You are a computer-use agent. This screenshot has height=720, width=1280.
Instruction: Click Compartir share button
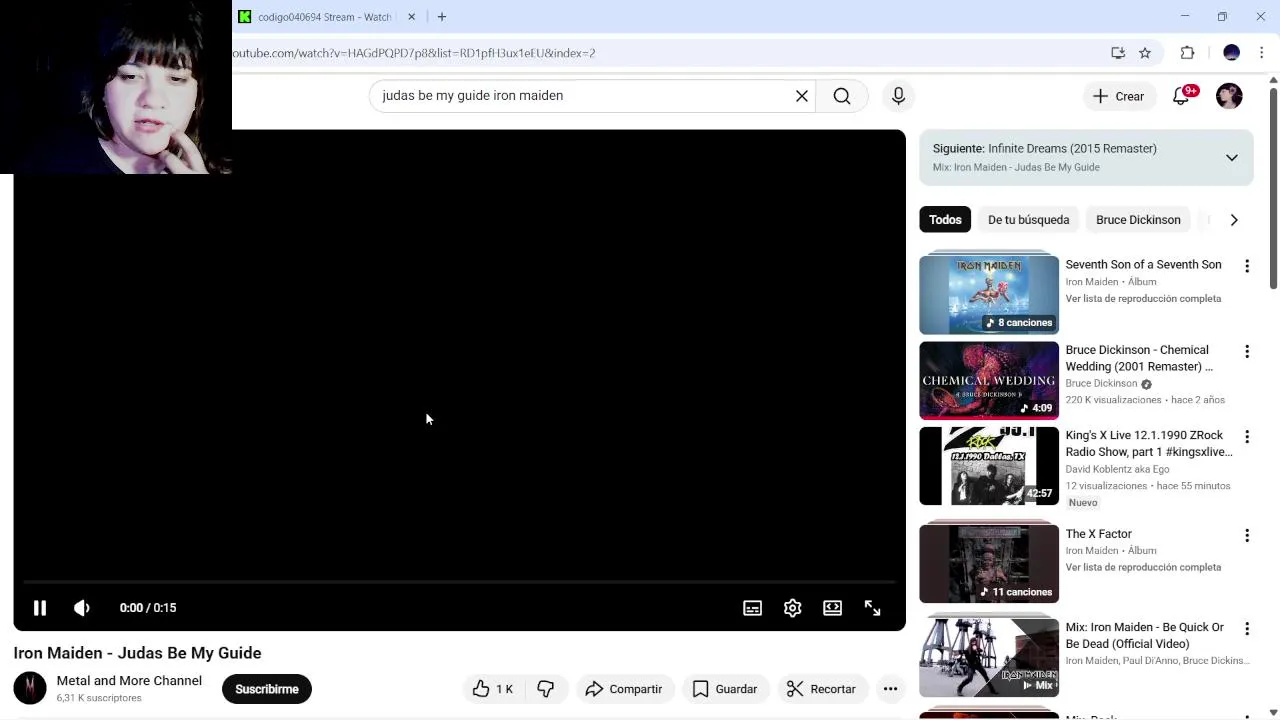(624, 689)
